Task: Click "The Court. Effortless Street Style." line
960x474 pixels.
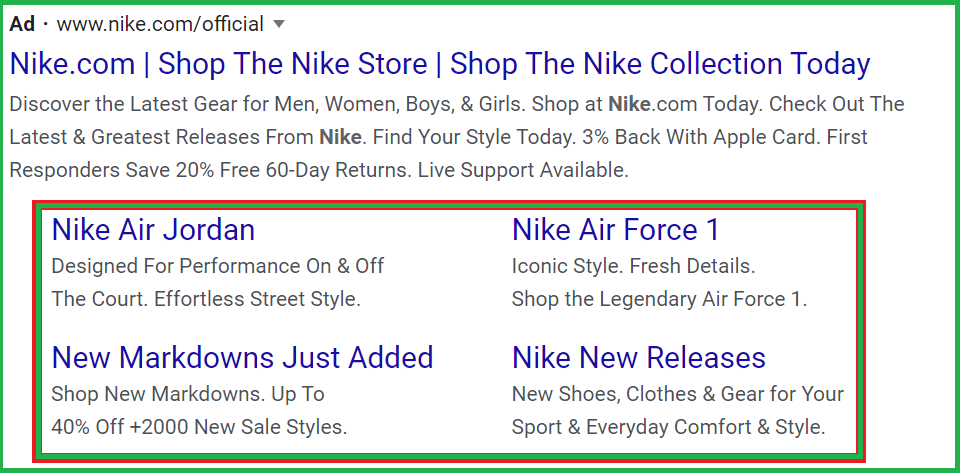Action: point(205,299)
